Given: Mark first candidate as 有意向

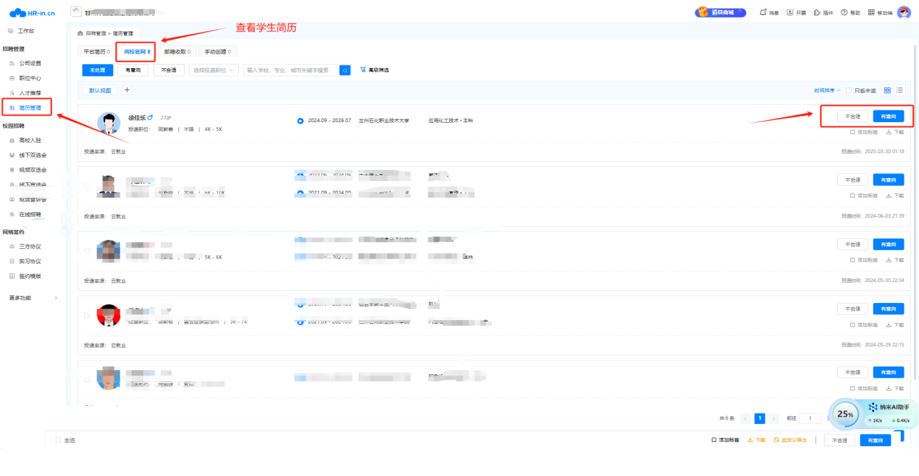Looking at the screenshot, I should [x=887, y=116].
